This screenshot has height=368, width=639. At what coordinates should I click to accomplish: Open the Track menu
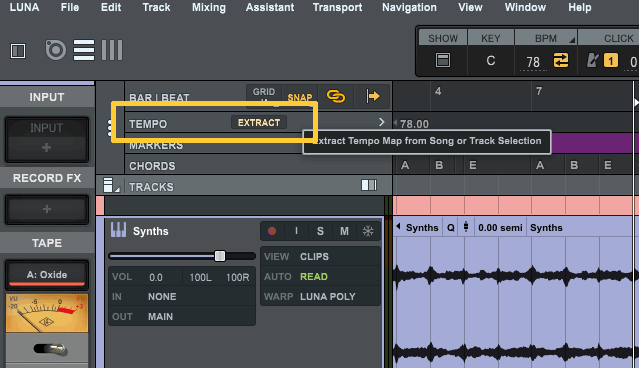(156, 7)
